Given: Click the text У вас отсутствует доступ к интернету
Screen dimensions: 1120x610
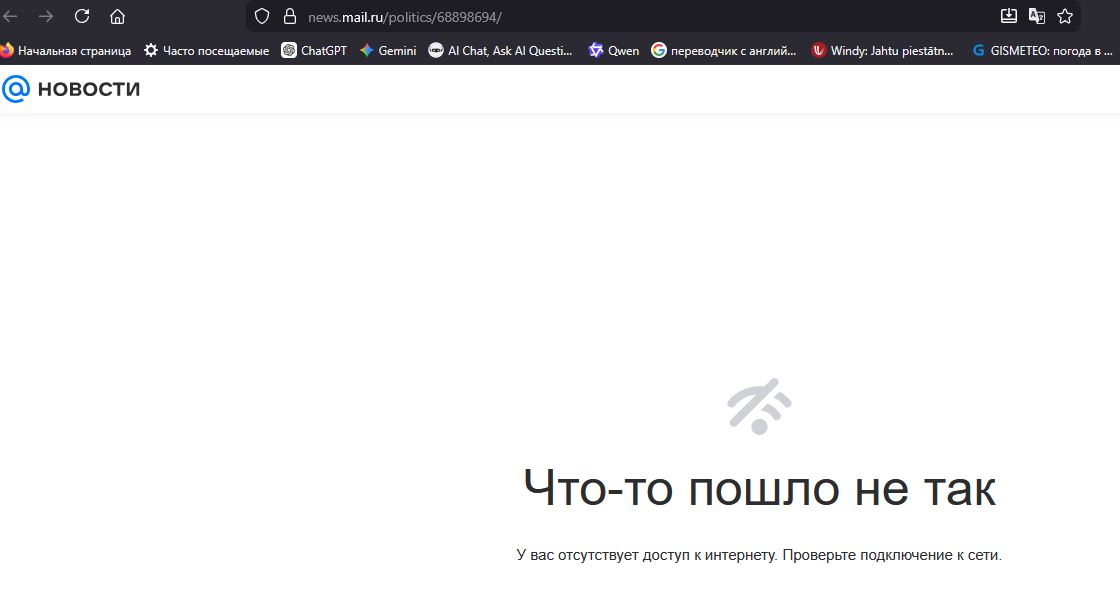Looking at the screenshot, I should (647, 555).
